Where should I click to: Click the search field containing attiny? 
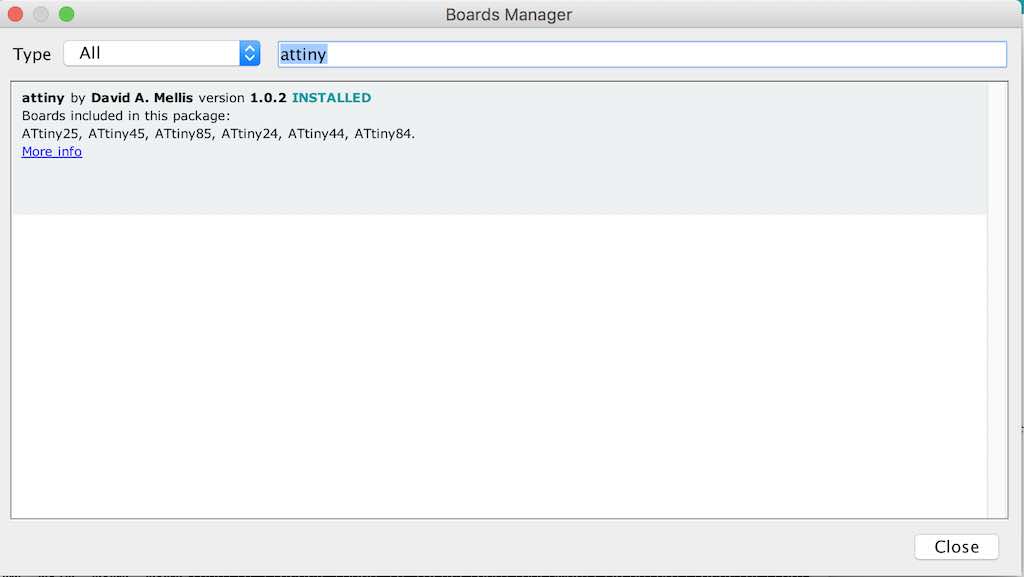pyautogui.click(x=642, y=54)
